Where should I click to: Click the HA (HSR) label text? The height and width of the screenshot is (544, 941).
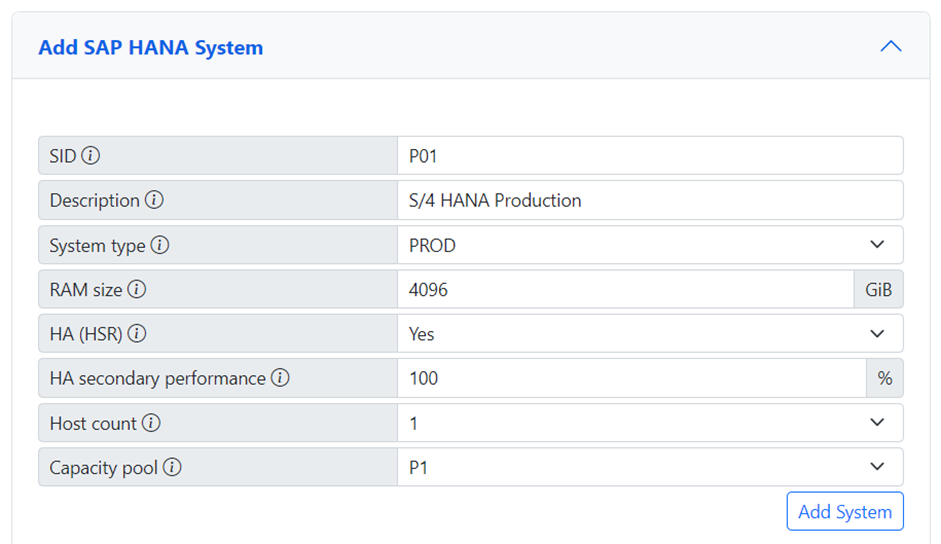click(x=86, y=334)
